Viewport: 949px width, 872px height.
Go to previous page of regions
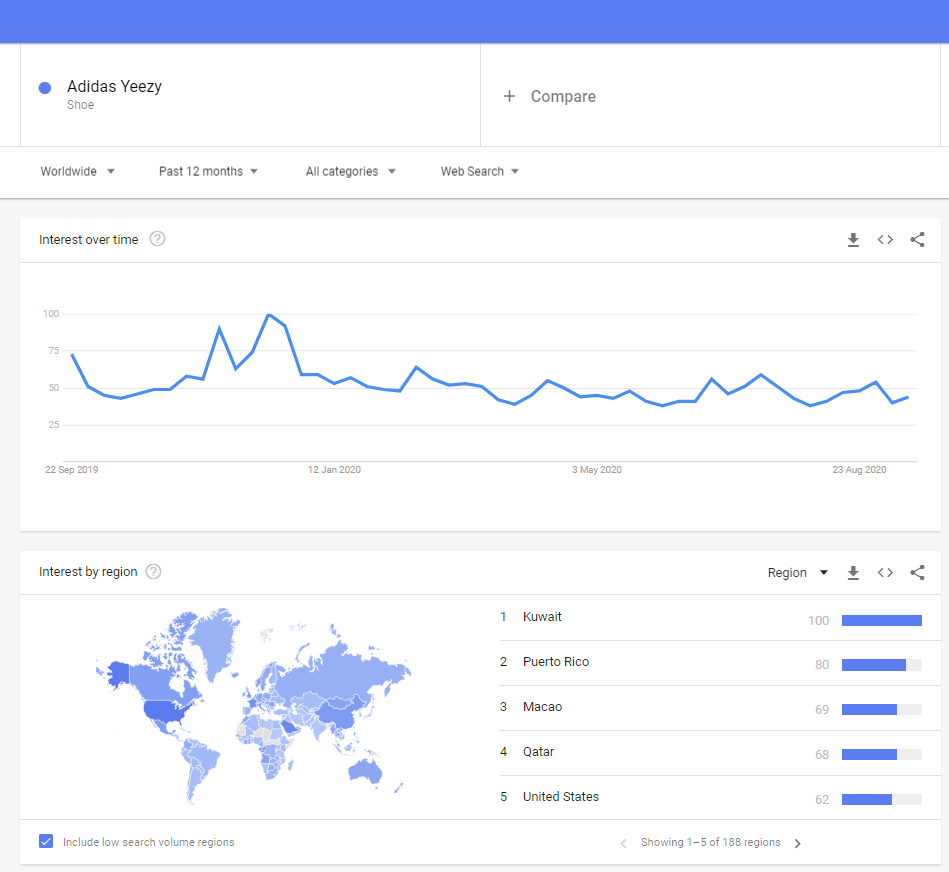pyautogui.click(x=623, y=843)
